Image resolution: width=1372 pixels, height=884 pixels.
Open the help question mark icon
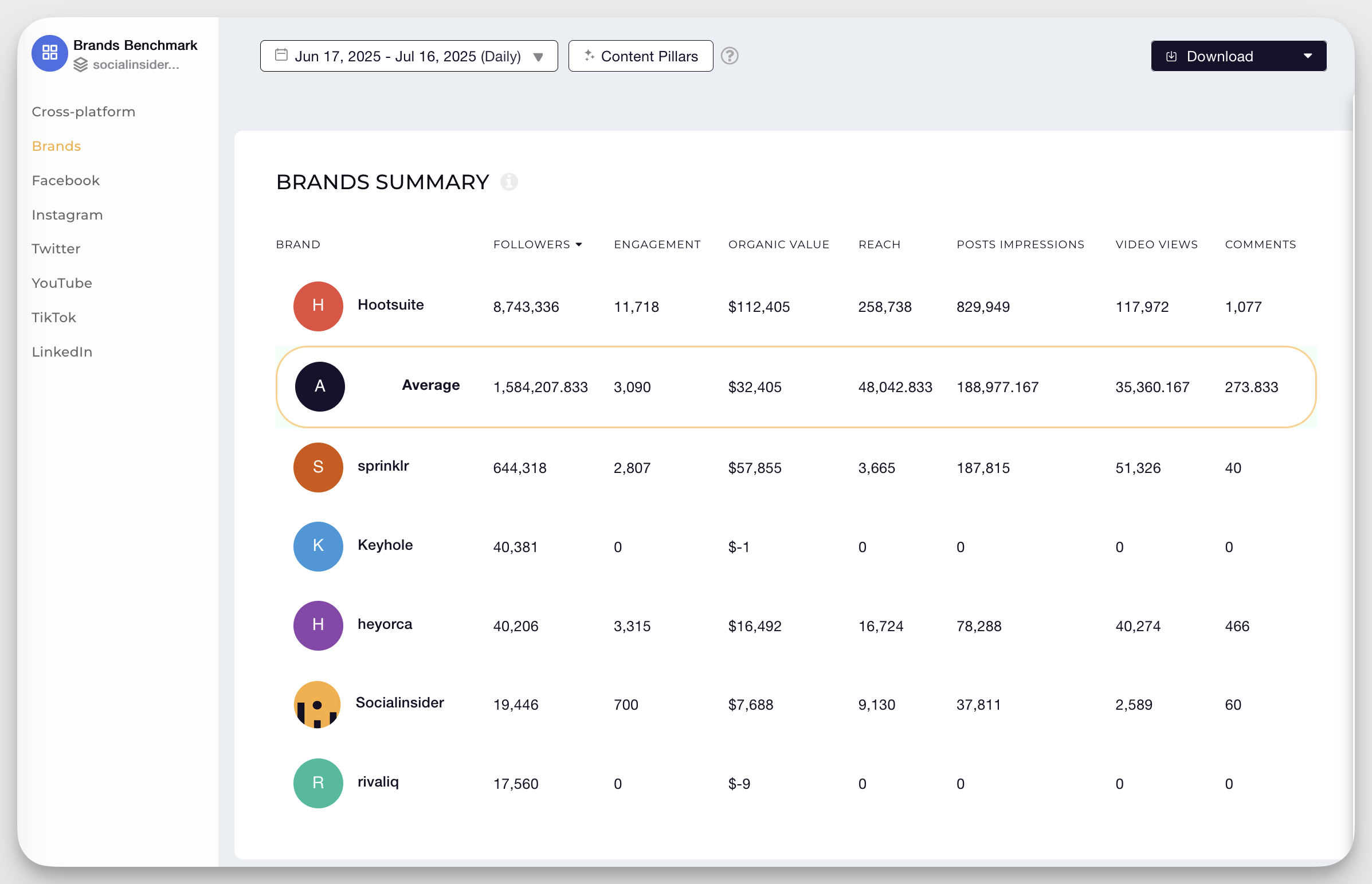[x=730, y=56]
